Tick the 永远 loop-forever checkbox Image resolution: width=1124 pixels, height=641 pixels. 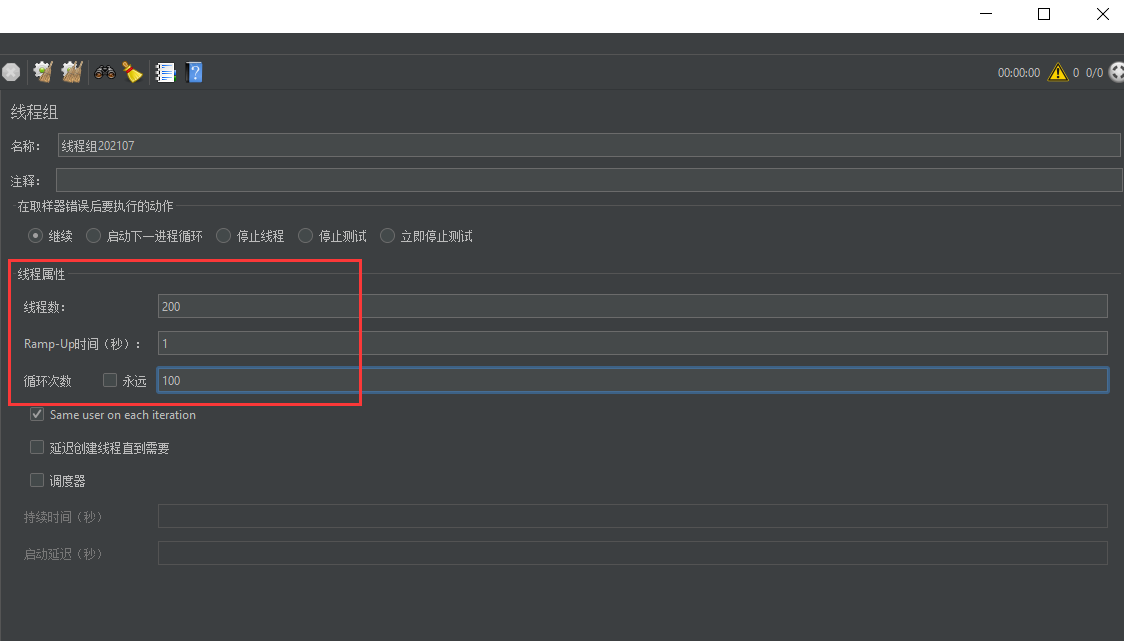[110, 380]
